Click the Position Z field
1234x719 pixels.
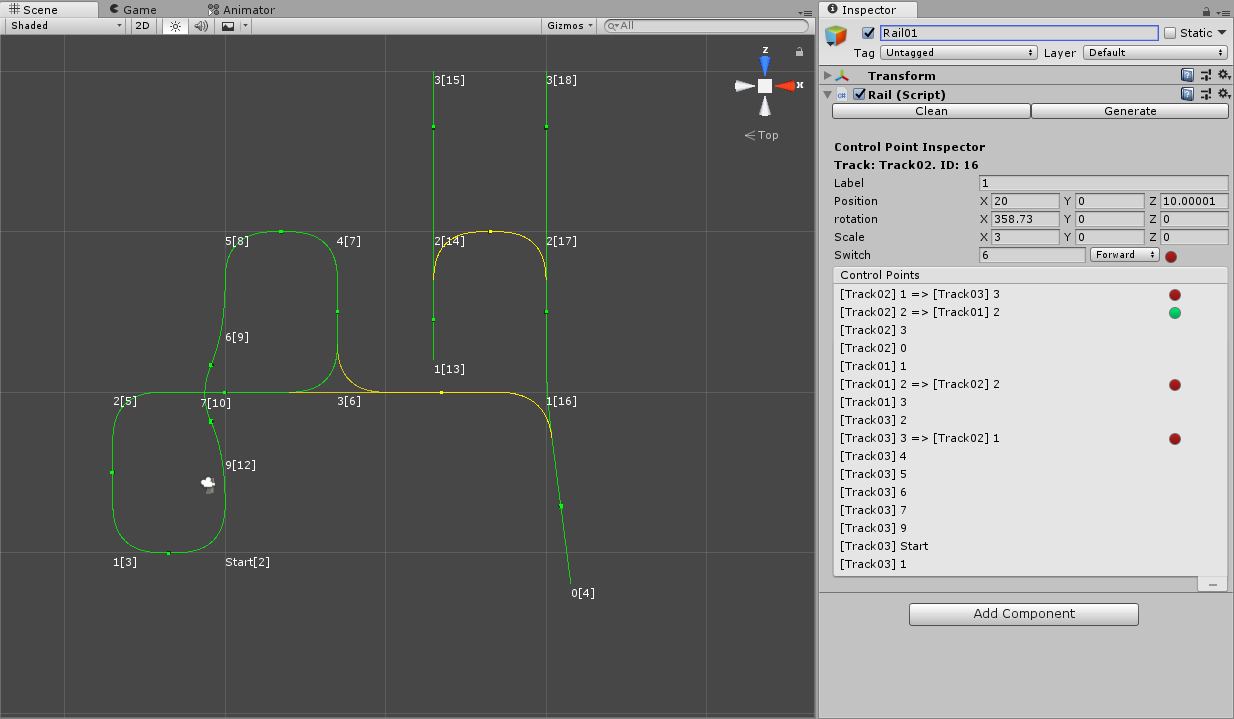(x=1194, y=201)
